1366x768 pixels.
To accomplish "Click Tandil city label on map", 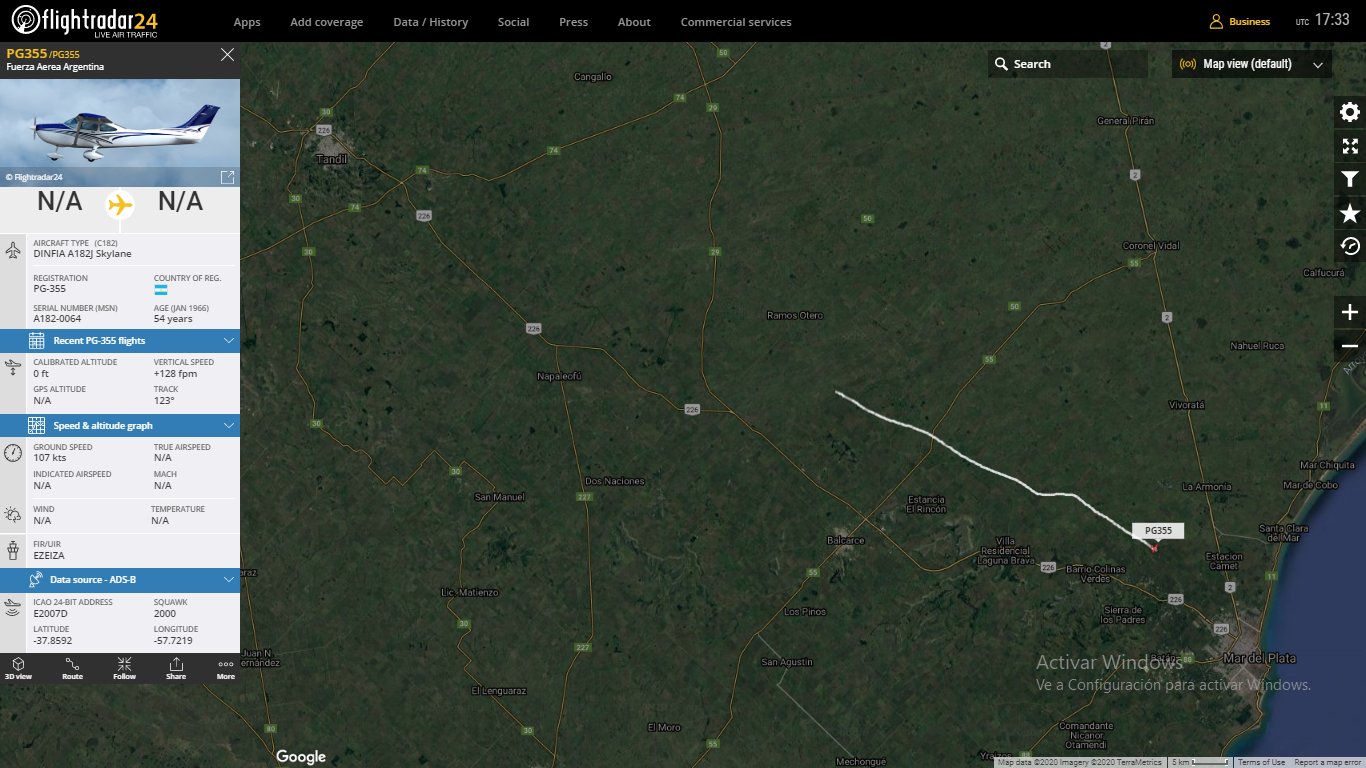I will point(330,159).
